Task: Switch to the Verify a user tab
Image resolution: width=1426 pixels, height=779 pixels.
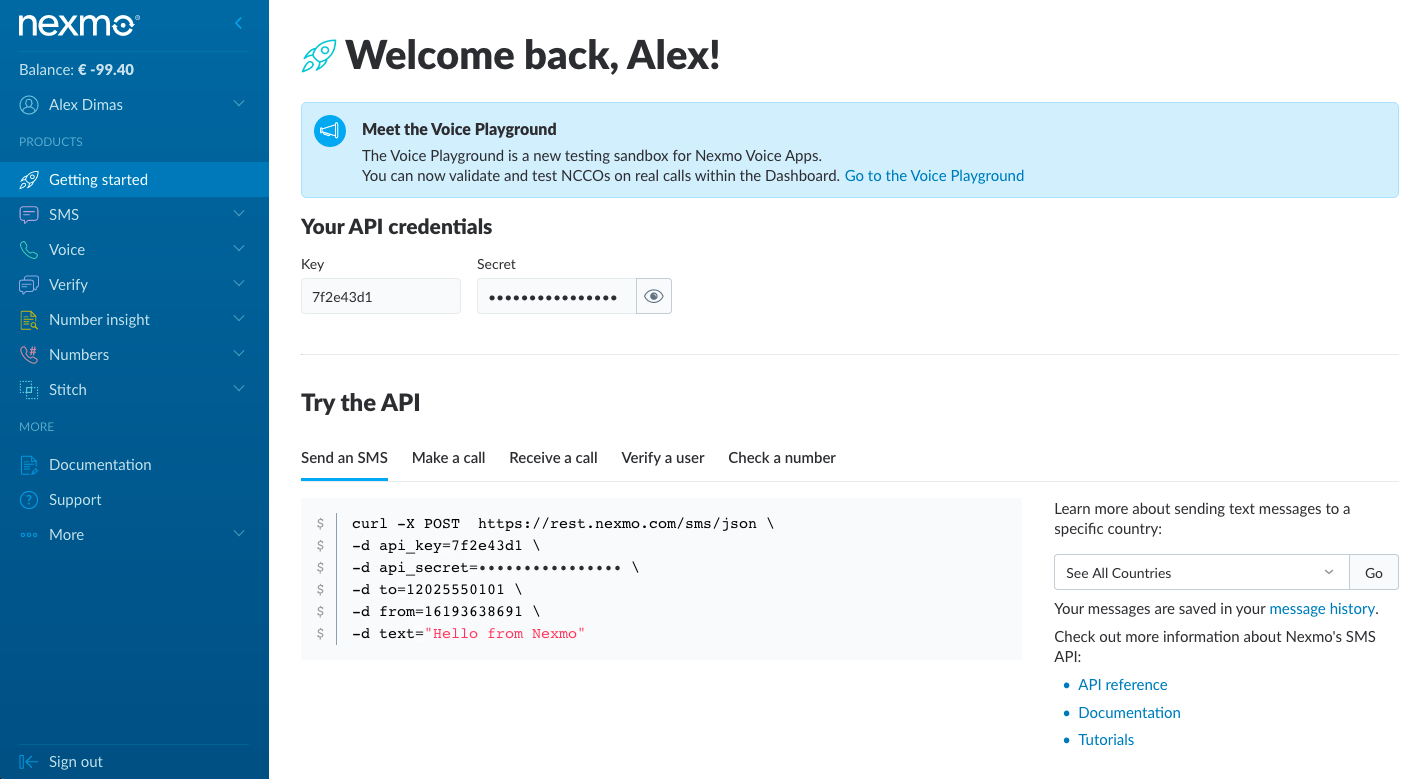Action: (x=663, y=458)
